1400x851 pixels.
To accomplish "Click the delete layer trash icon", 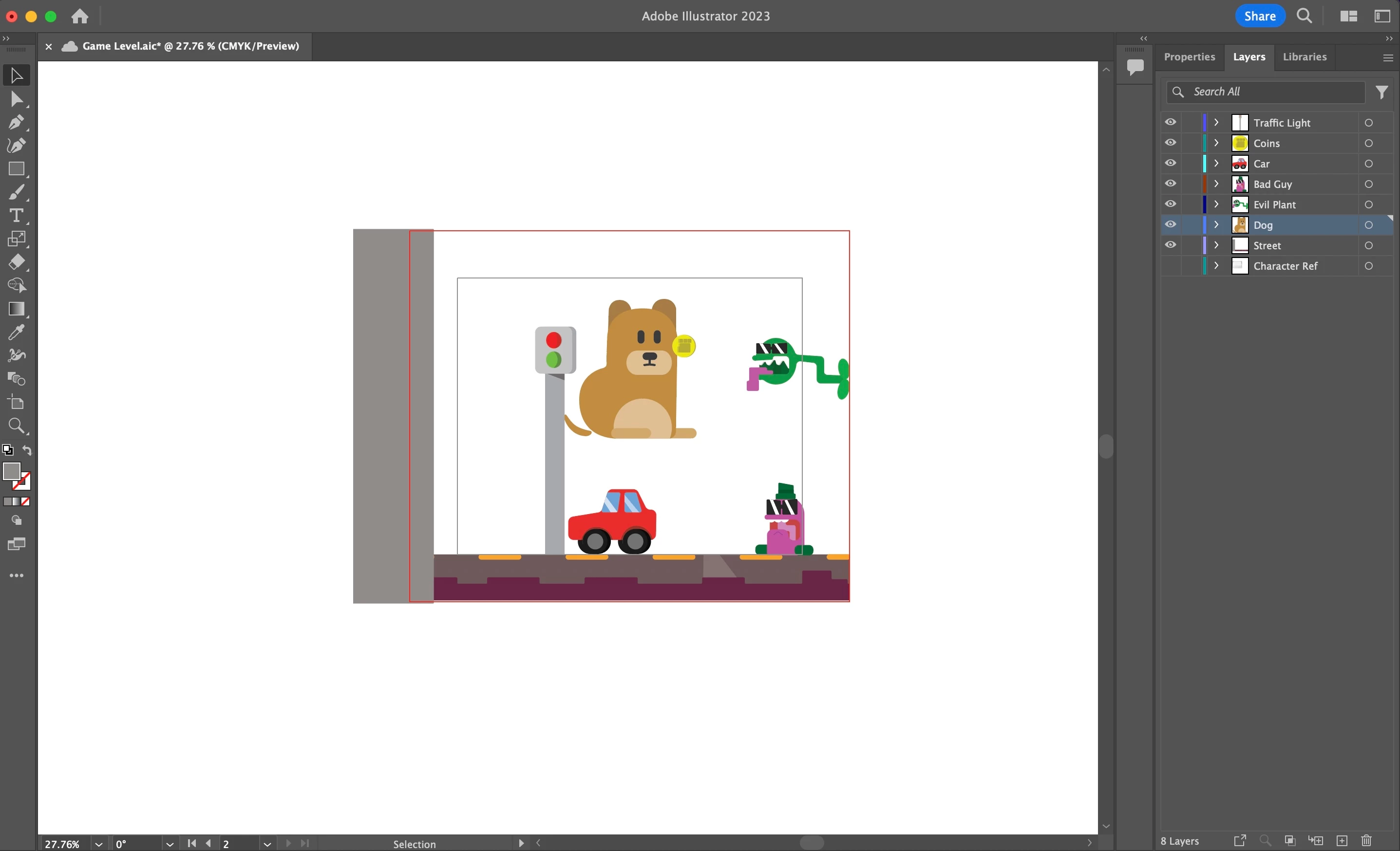I will (x=1366, y=841).
